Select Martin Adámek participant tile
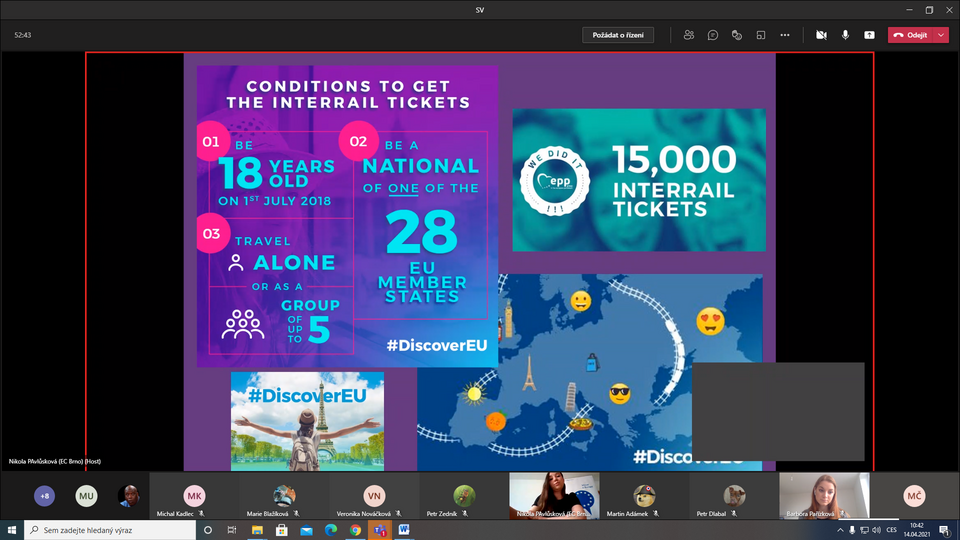The height and width of the screenshot is (540, 960). coord(644,496)
